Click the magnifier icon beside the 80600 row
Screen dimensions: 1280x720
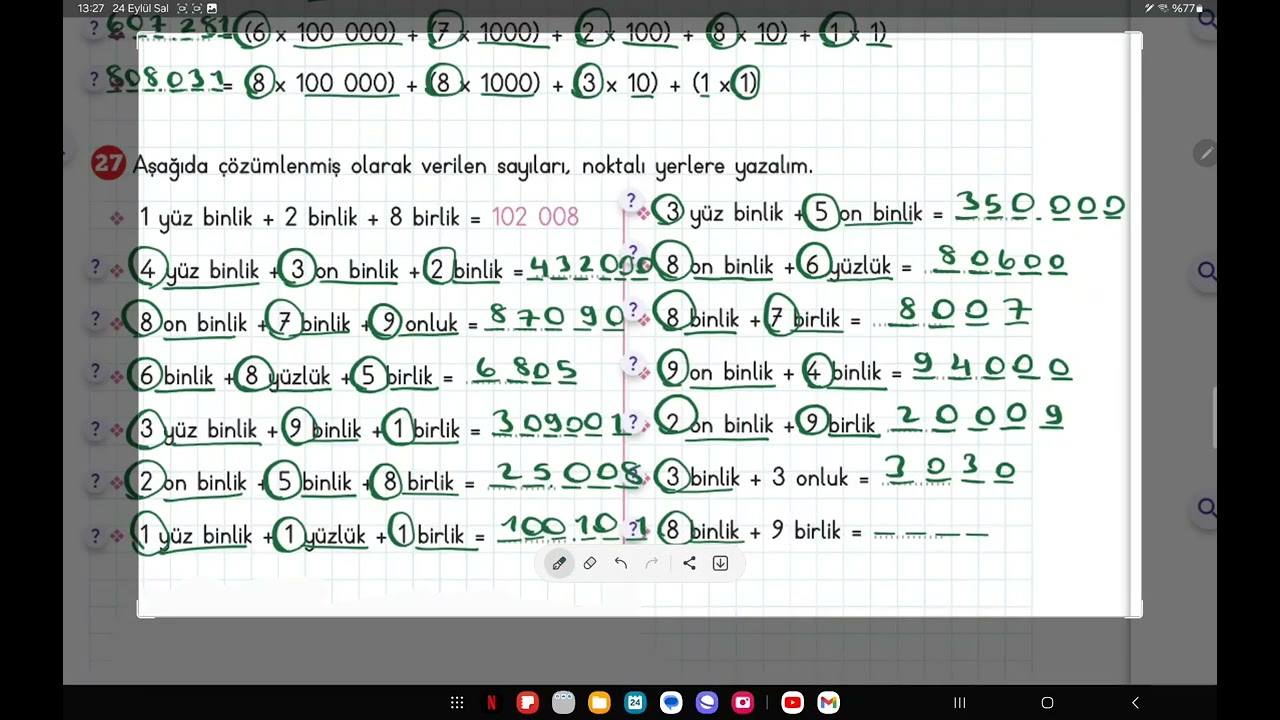pyautogui.click(x=1206, y=271)
